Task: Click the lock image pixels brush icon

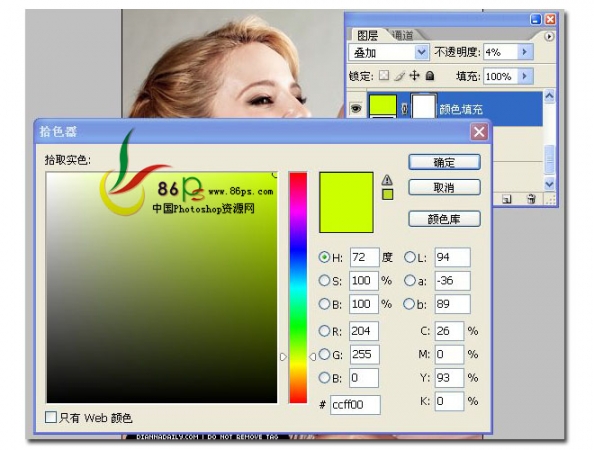Action: (x=399, y=76)
